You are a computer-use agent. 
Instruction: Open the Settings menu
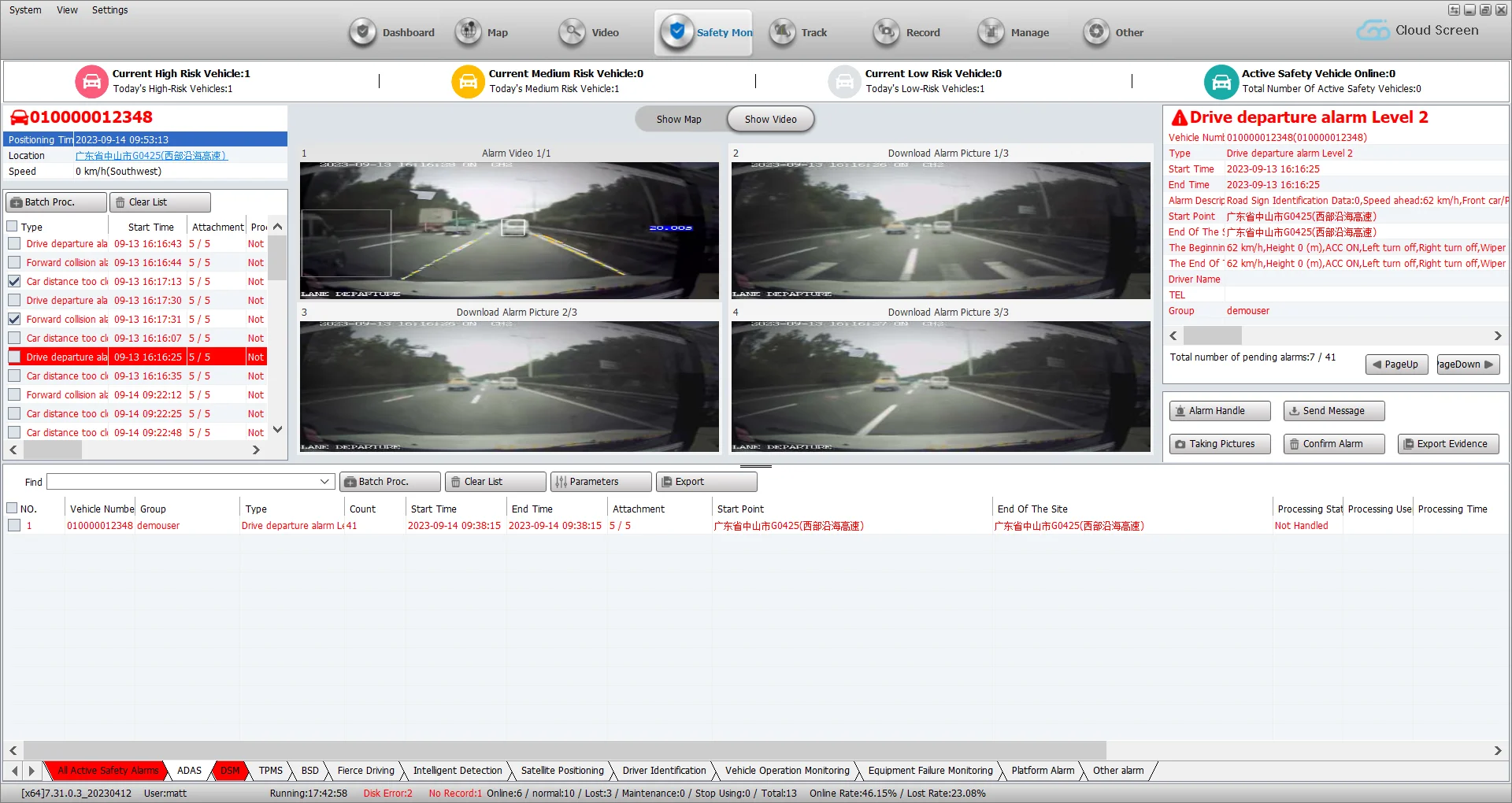[109, 9]
